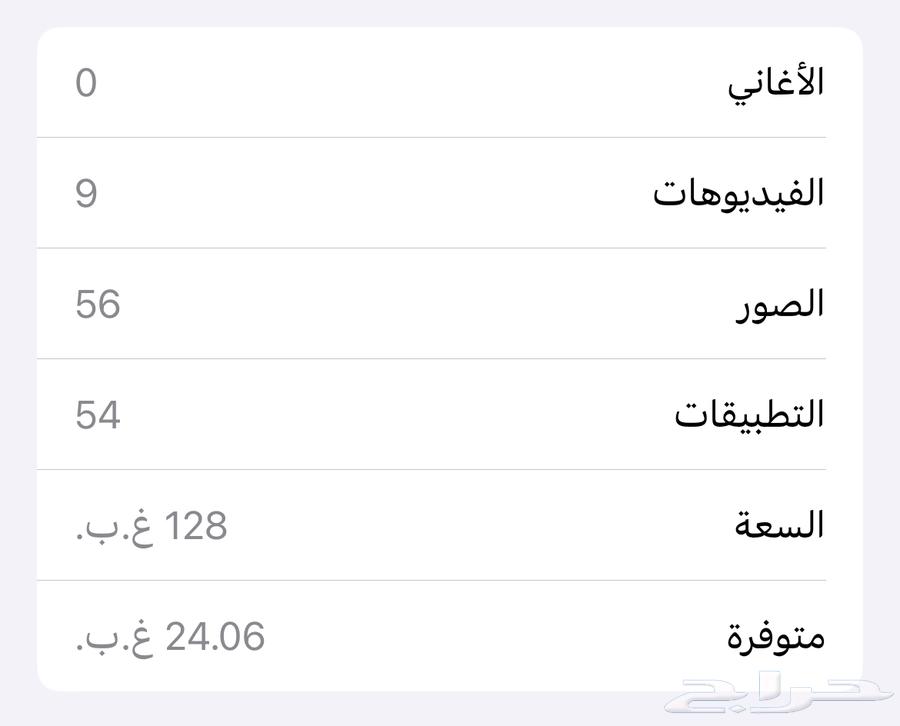Tap the photos count showing 56
Viewport: 900px width, 726px height.
pos(94,304)
